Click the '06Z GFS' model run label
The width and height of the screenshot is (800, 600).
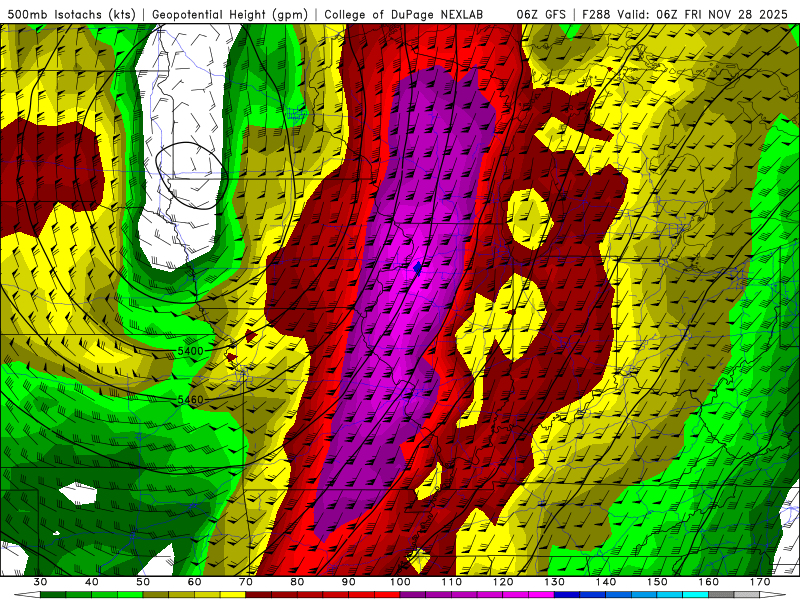coord(541,14)
